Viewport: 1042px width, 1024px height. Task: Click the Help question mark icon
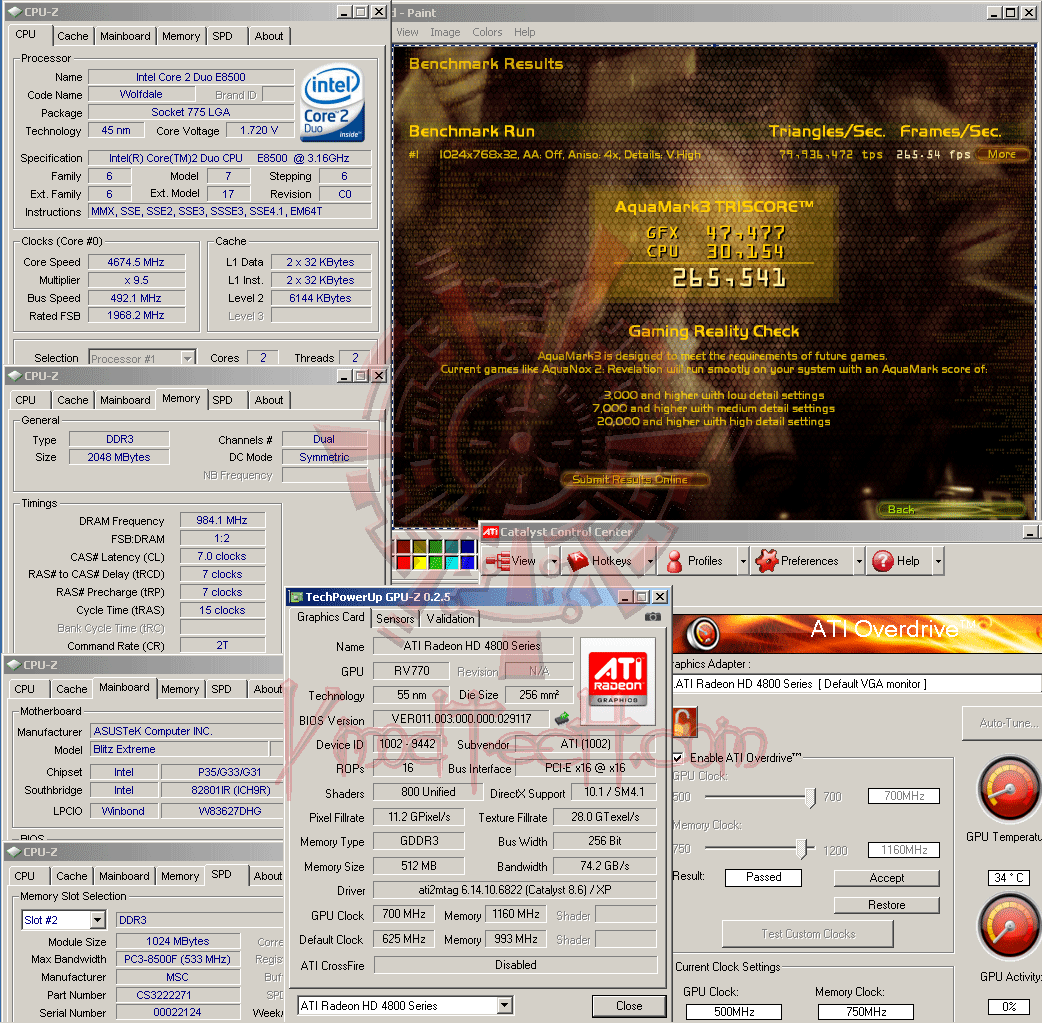point(883,562)
